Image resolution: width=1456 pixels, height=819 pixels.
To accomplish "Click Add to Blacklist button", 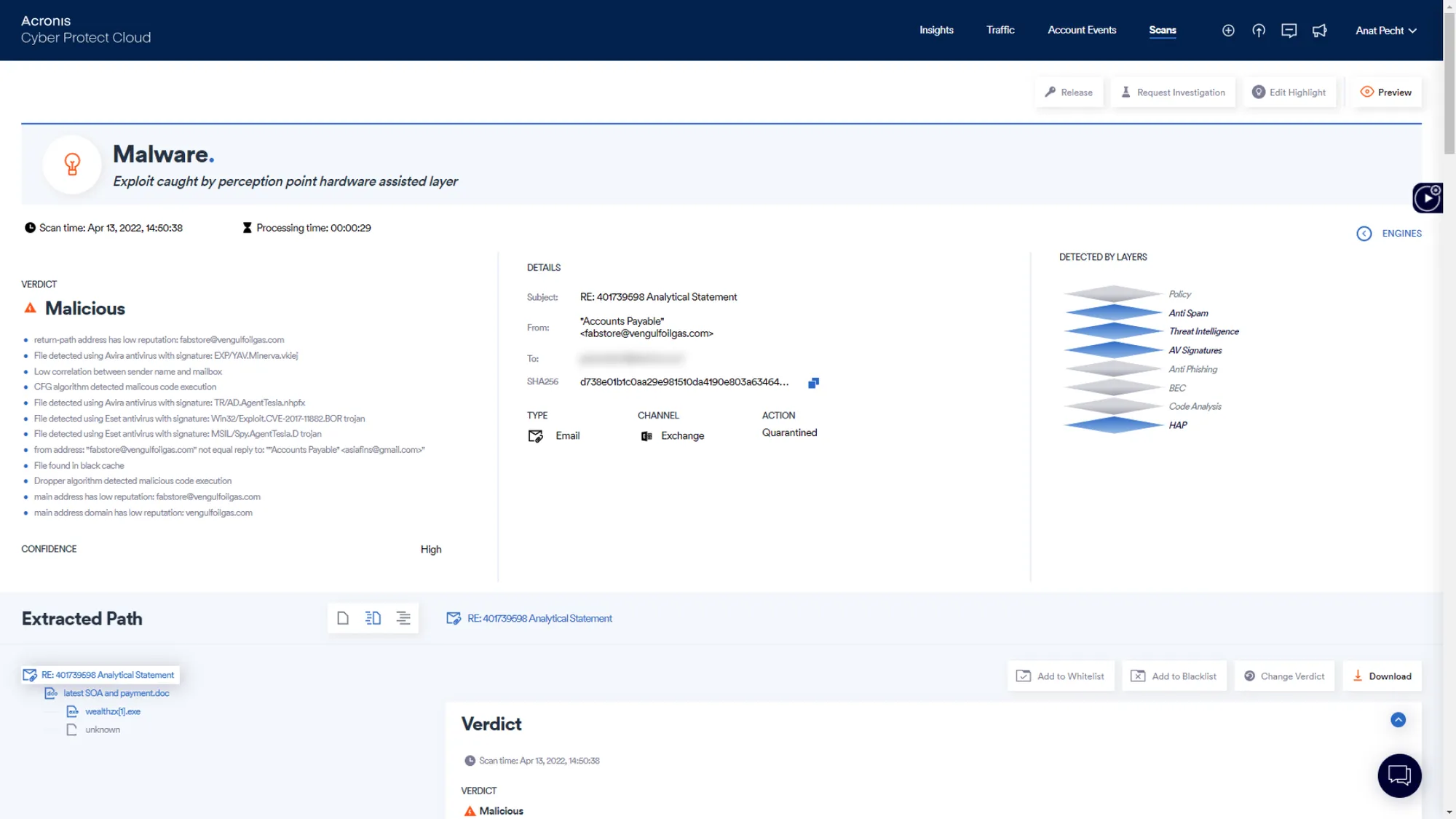I will pyautogui.click(x=1174, y=676).
